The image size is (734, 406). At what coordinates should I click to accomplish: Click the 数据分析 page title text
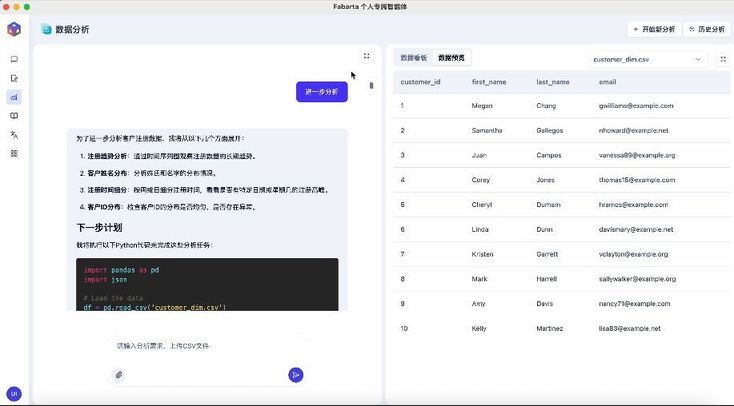pos(72,29)
